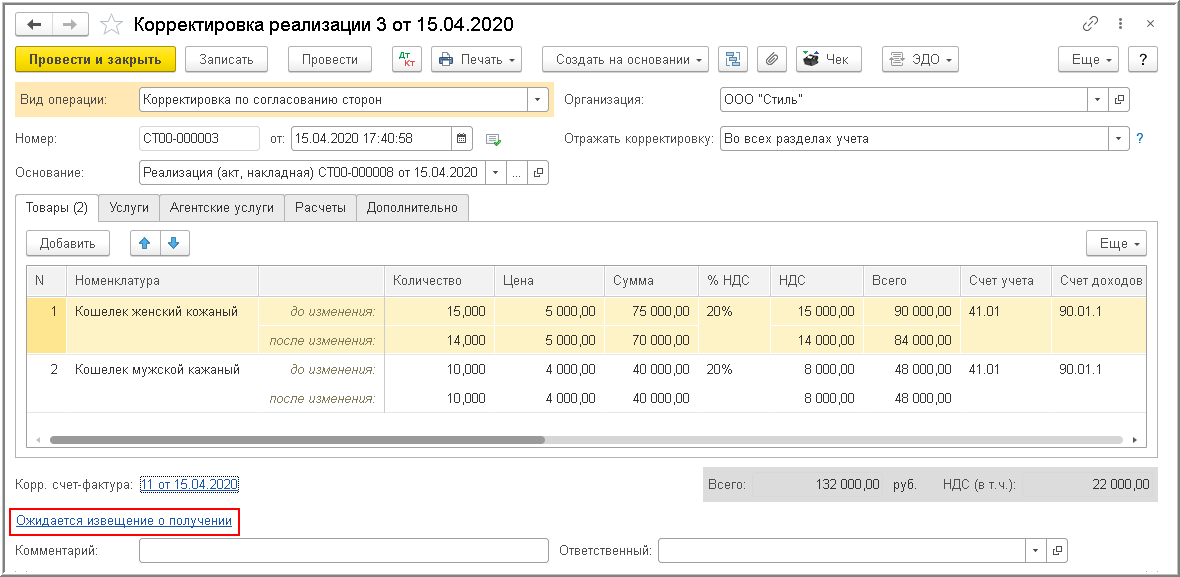The height and width of the screenshot is (577, 1180).
Task: Open corrective invoice 11 от 15.04.2020 link
Action: point(189,485)
